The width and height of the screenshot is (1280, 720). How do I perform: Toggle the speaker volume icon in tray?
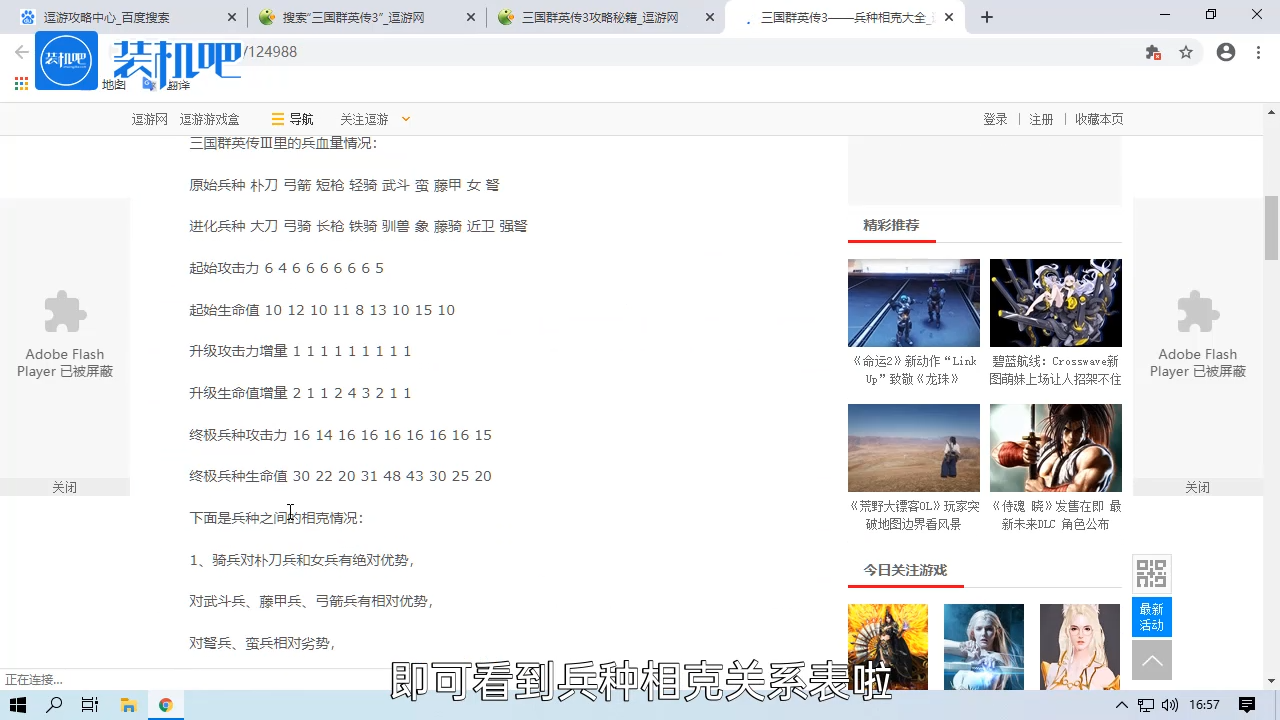[1171, 705]
